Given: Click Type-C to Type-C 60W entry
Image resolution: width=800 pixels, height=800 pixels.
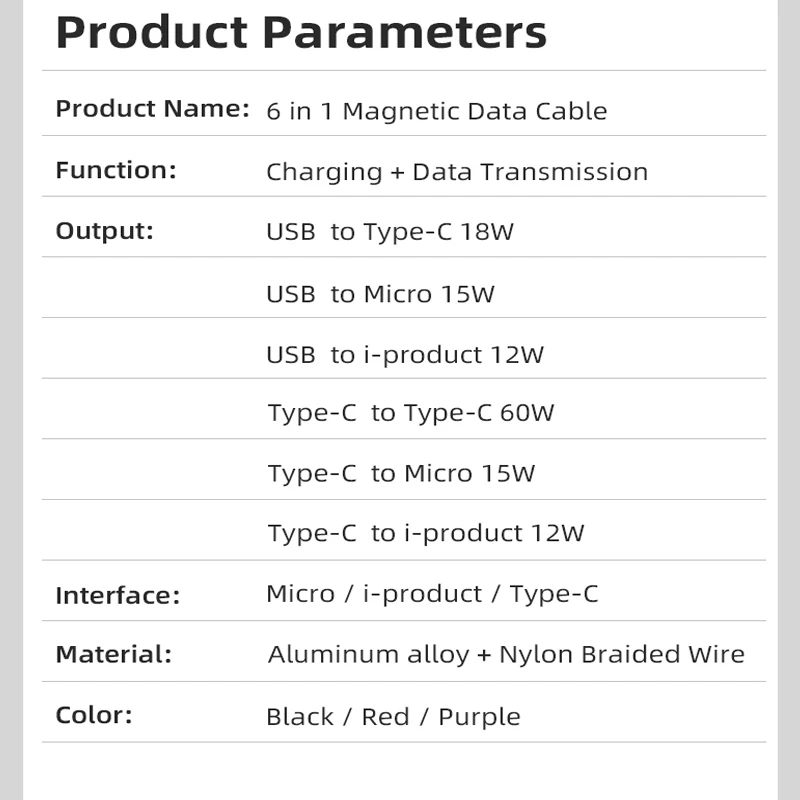Looking at the screenshot, I should tap(410, 413).
